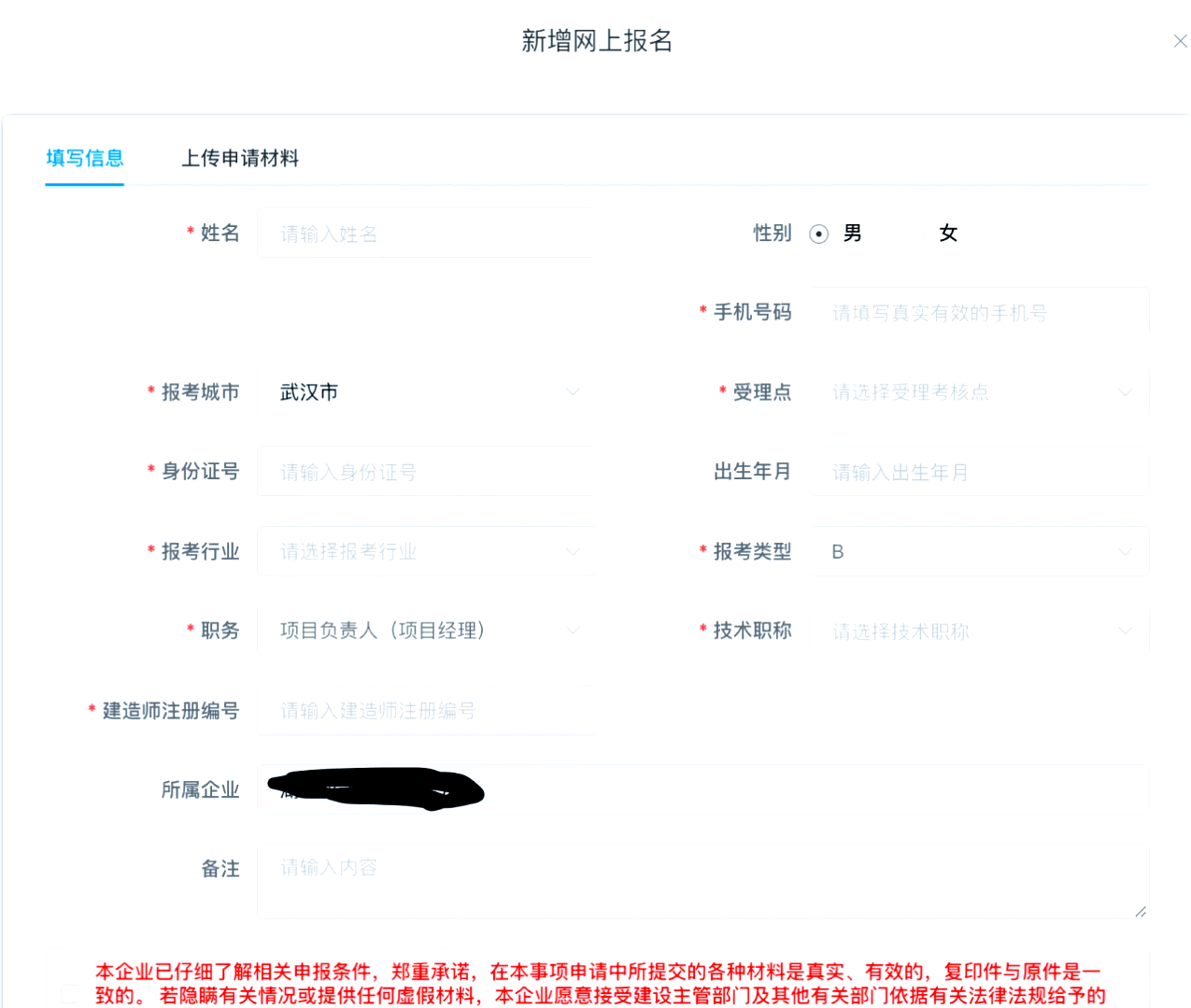Close the 新增网上报名 dialog

pos(1180,41)
